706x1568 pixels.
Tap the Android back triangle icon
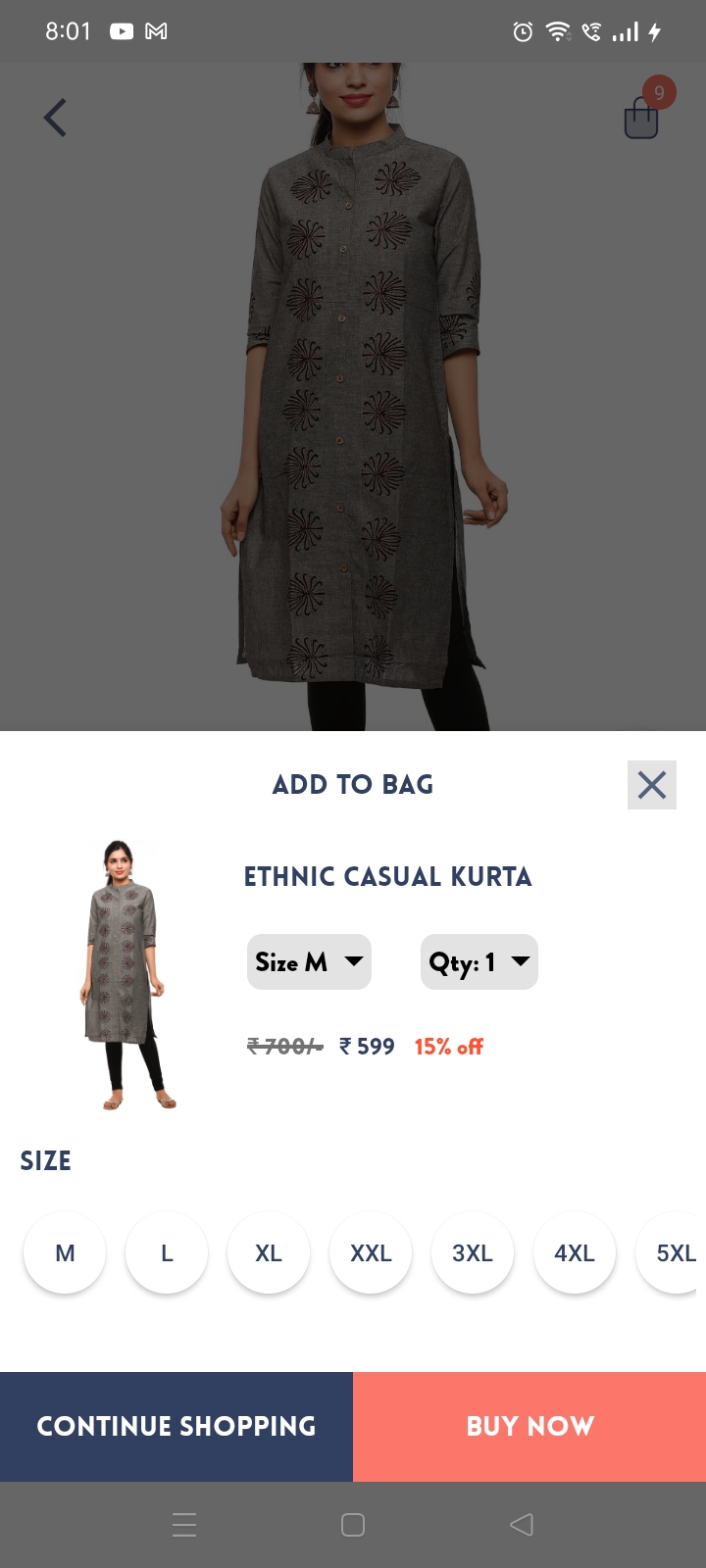tap(522, 1525)
